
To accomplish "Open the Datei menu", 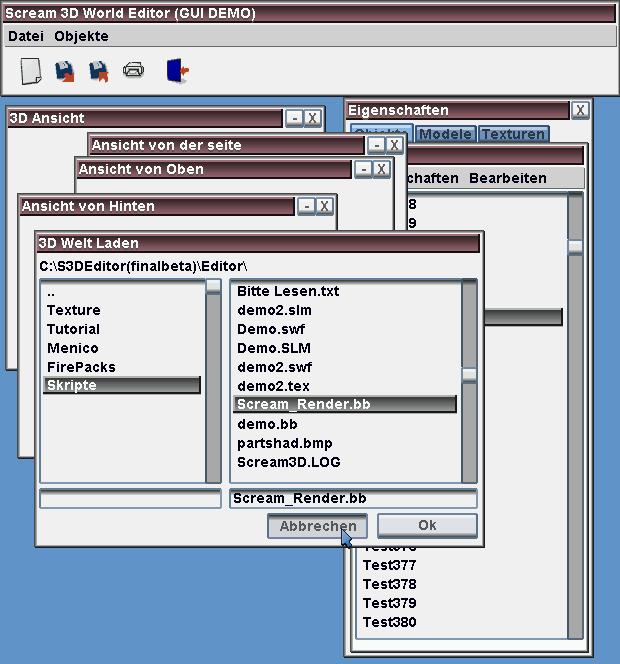I will click(x=26, y=36).
